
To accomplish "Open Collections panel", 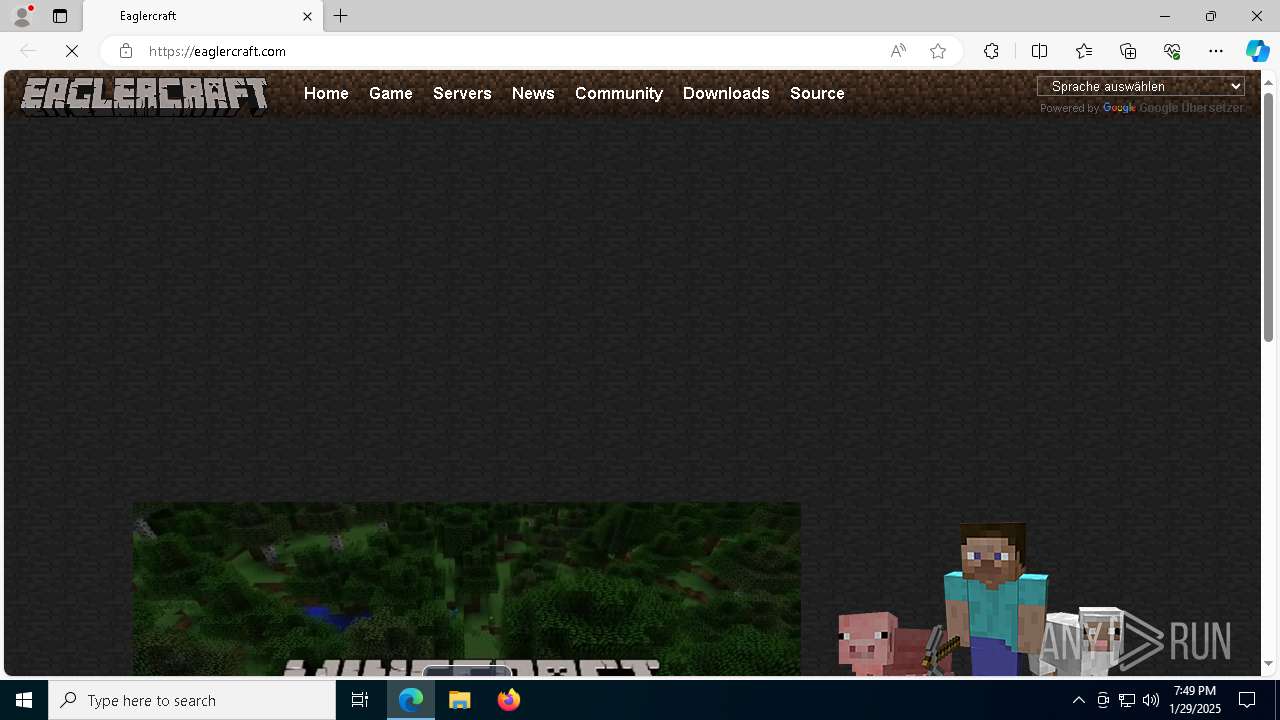I will pyautogui.click(x=1128, y=51).
